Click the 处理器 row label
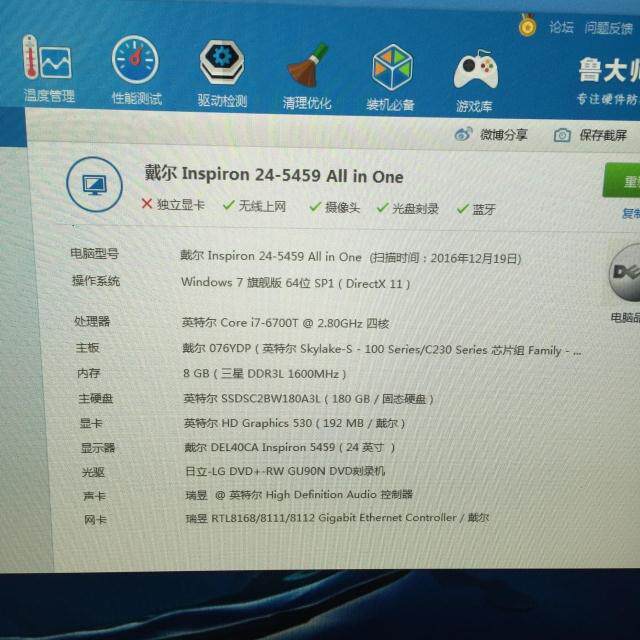 pos(92,321)
